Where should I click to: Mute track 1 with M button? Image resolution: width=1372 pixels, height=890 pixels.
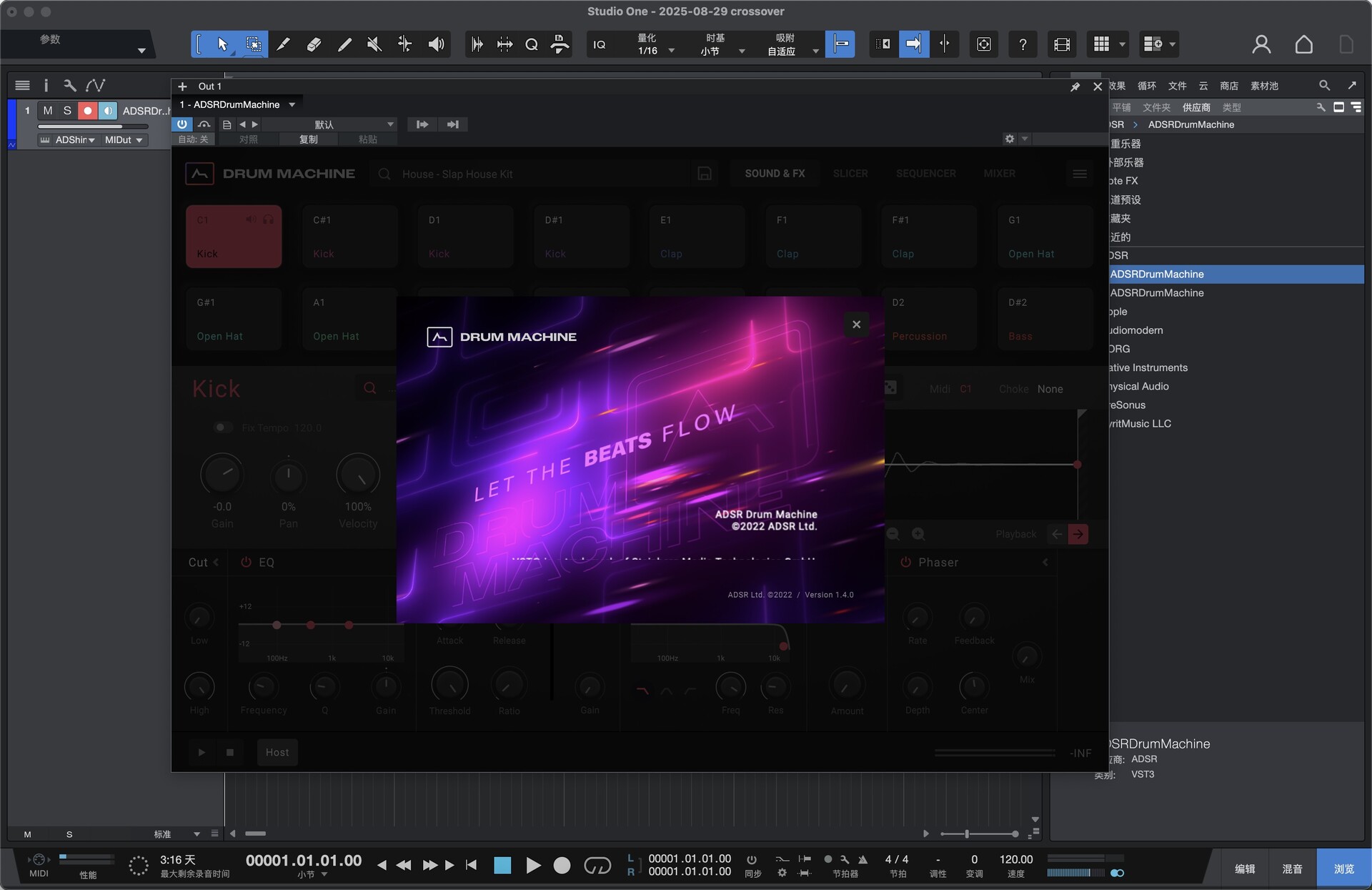point(48,111)
